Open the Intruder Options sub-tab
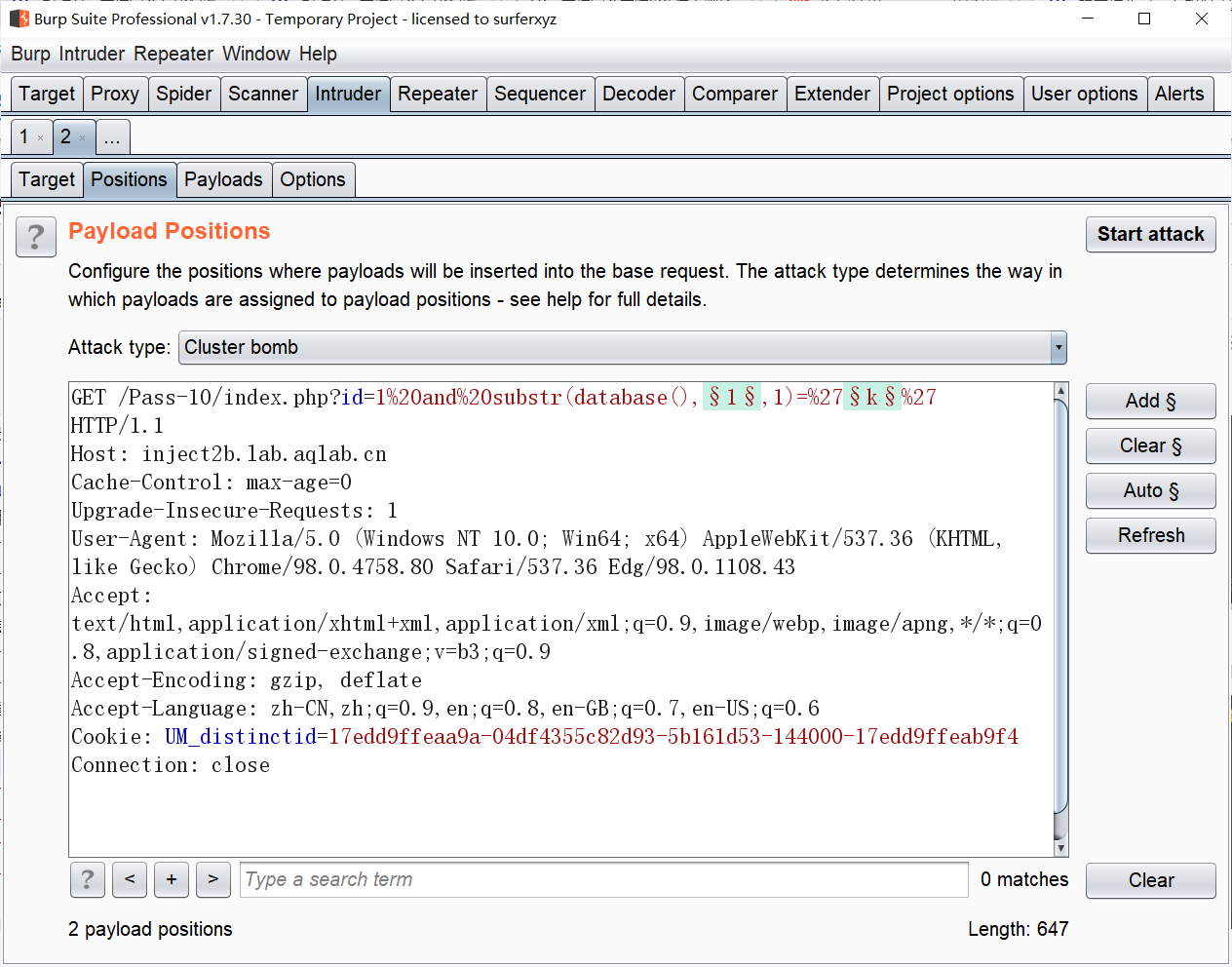The height and width of the screenshot is (967, 1232). [313, 179]
